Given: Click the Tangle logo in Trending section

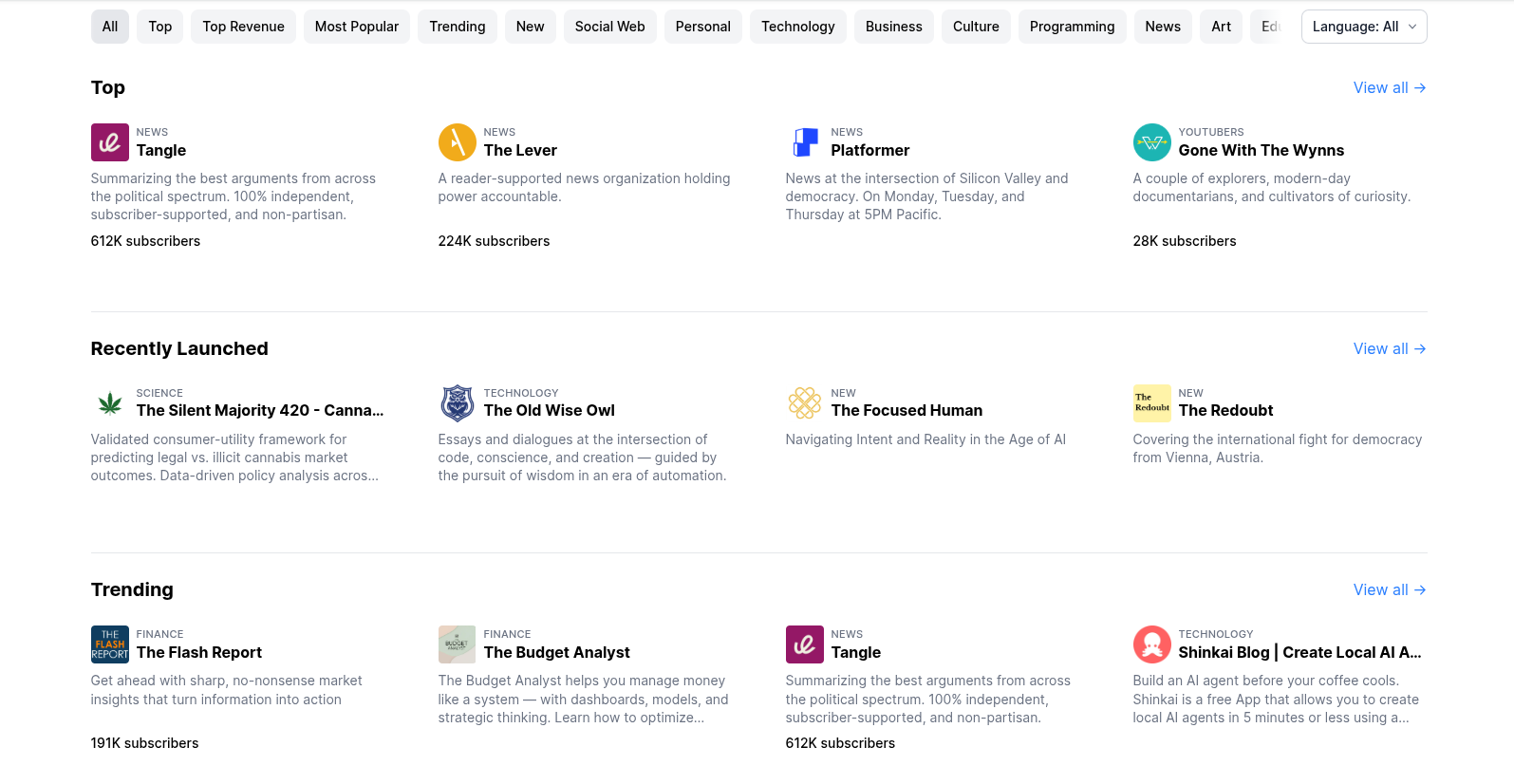Looking at the screenshot, I should (x=805, y=644).
